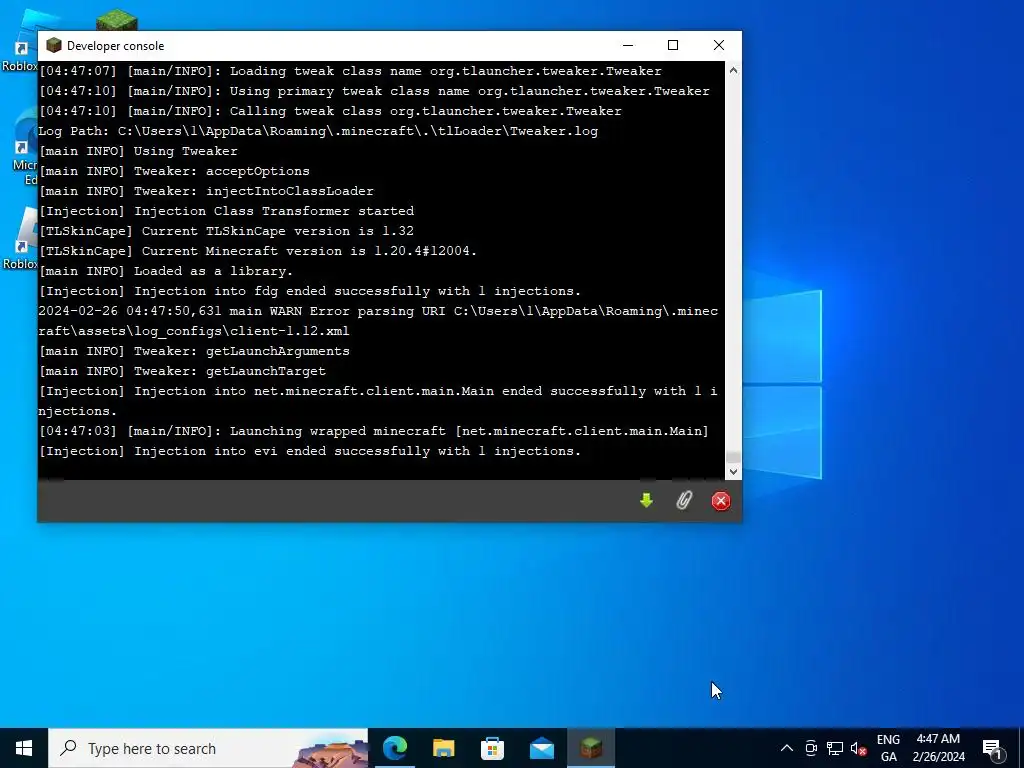This screenshot has height=768, width=1024.
Task: Minimize the Developer console window
Action: (x=628, y=45)
